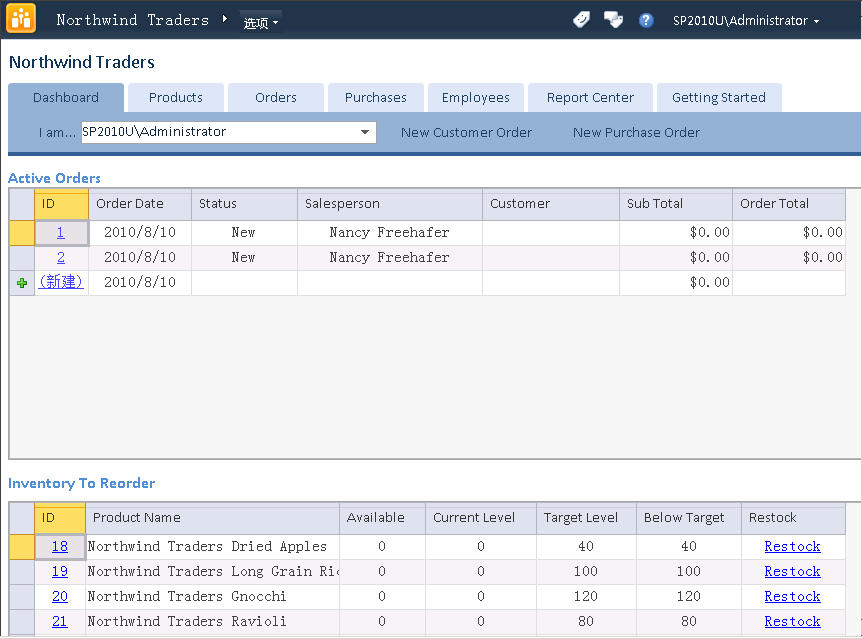This screenshot has width=862, height=639.
Task: Click the Restock column header
Action: tap(793, 518)
